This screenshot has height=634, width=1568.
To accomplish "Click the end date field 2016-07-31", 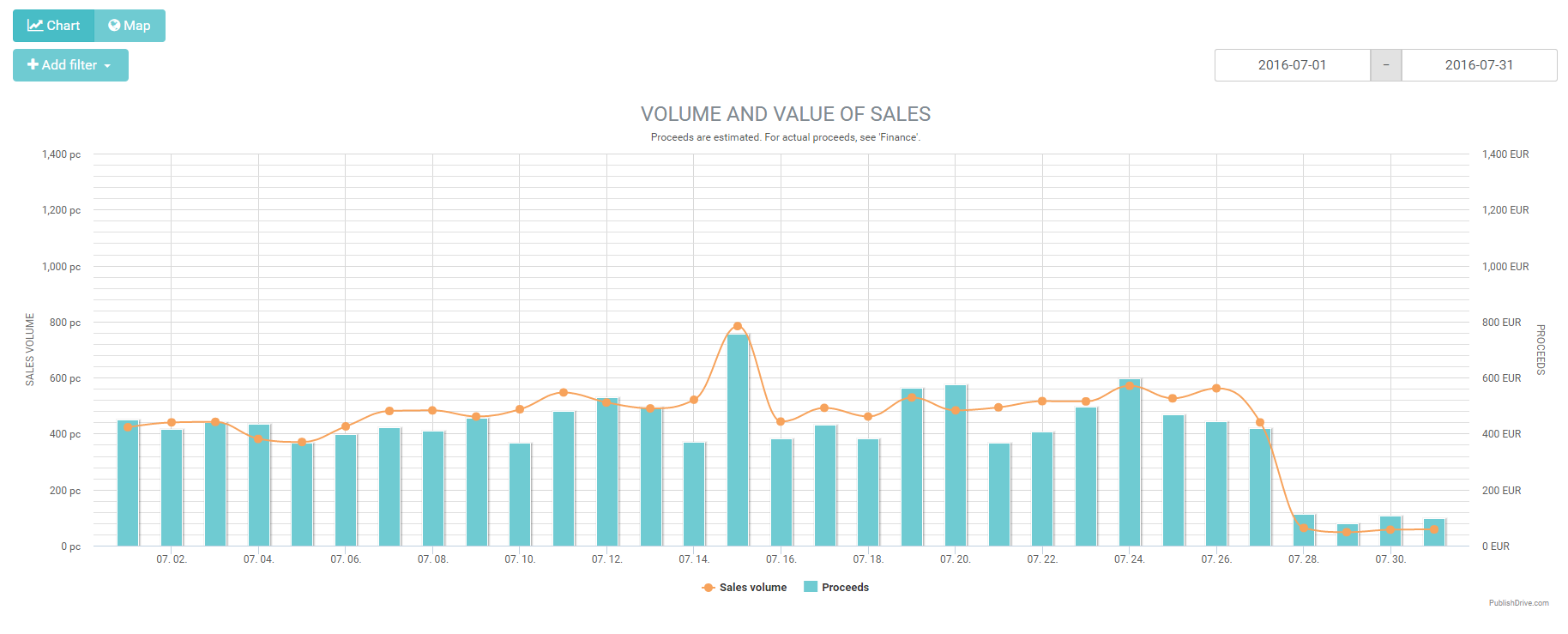I will (1479, 65).
